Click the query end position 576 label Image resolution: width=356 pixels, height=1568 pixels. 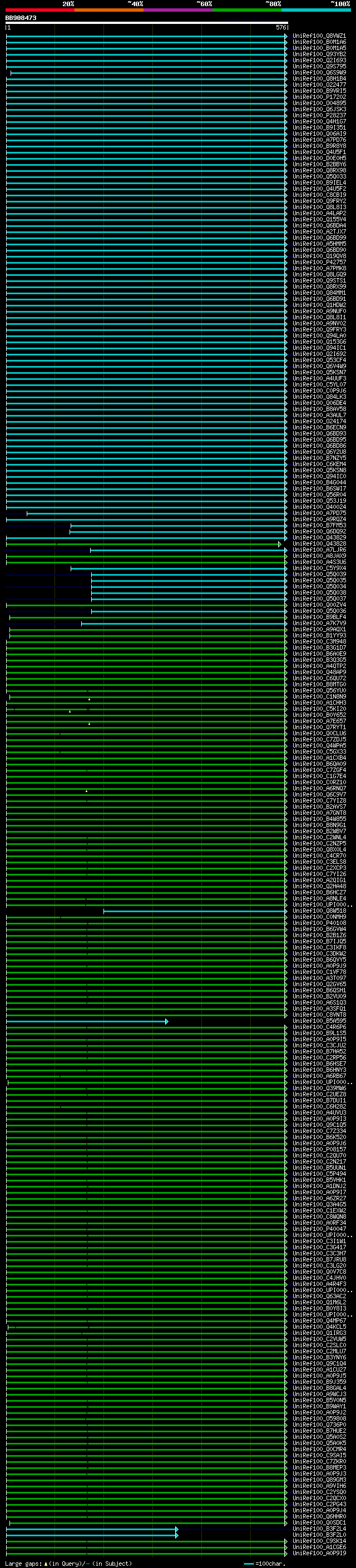coord(281,27)
